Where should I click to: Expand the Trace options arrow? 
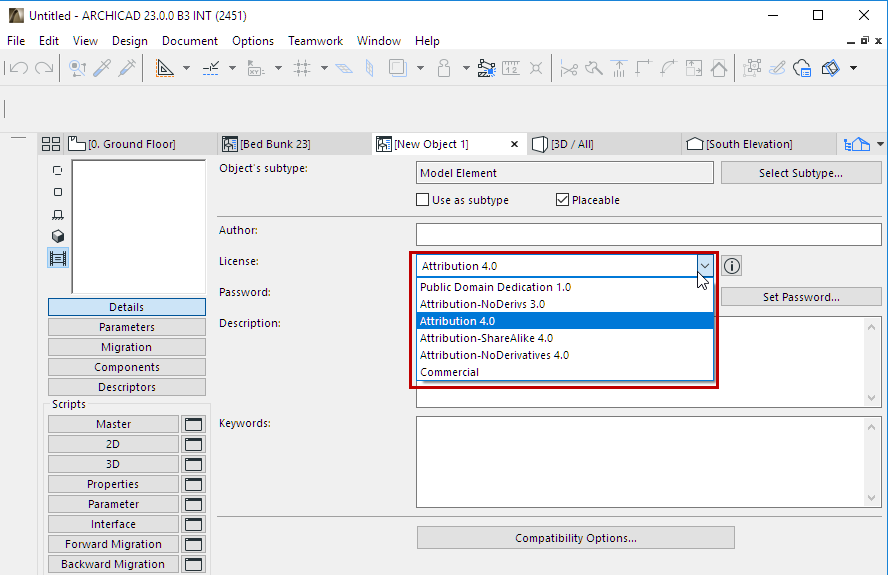pos(420,68)
